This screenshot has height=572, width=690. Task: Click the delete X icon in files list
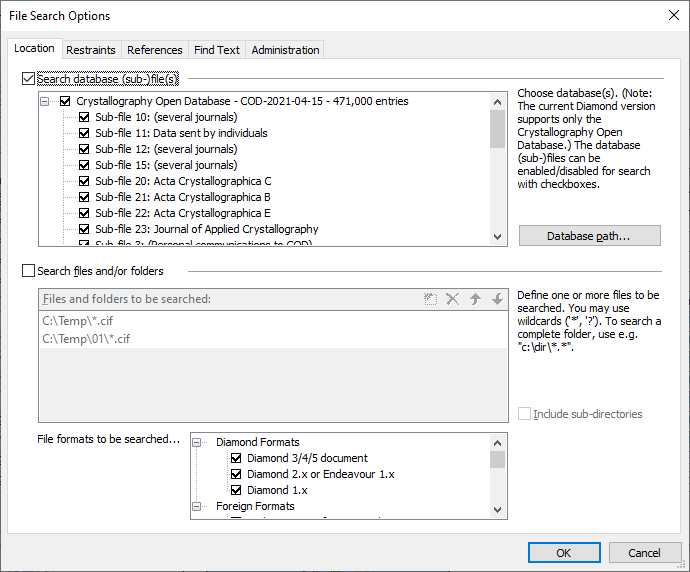453,299
